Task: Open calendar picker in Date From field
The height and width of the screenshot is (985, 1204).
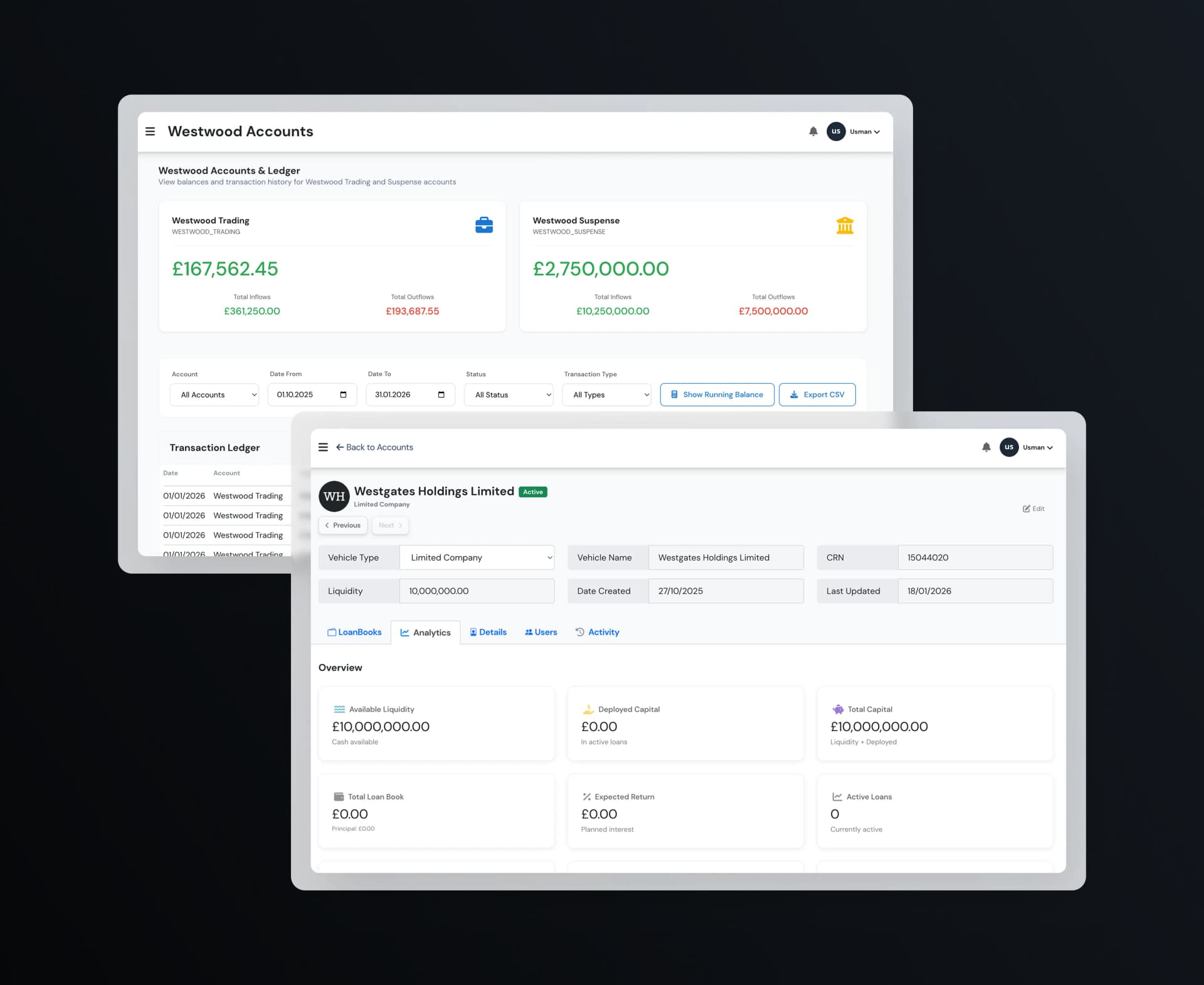Action: (343, 394)
